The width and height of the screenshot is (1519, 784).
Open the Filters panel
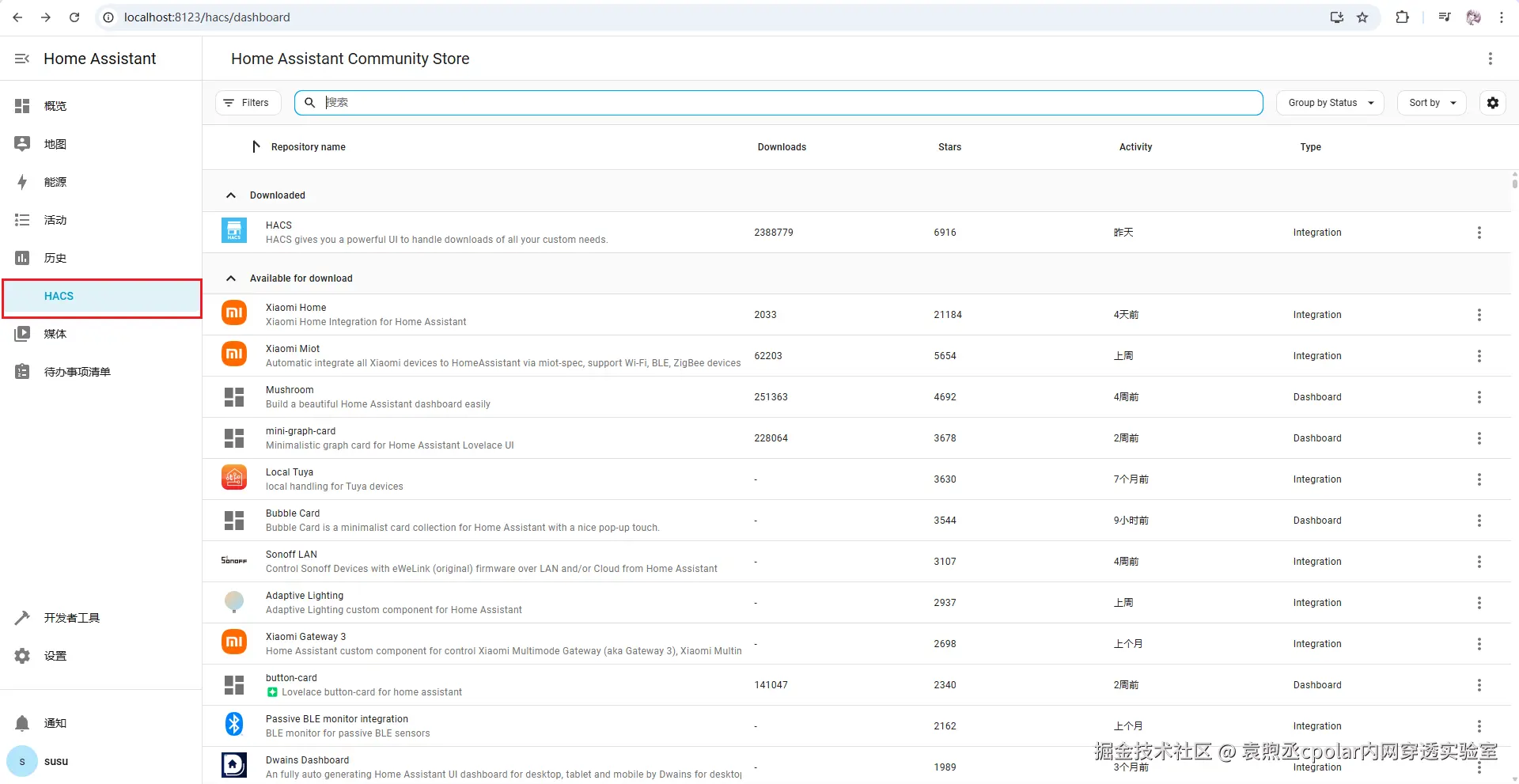click(248, 103)
